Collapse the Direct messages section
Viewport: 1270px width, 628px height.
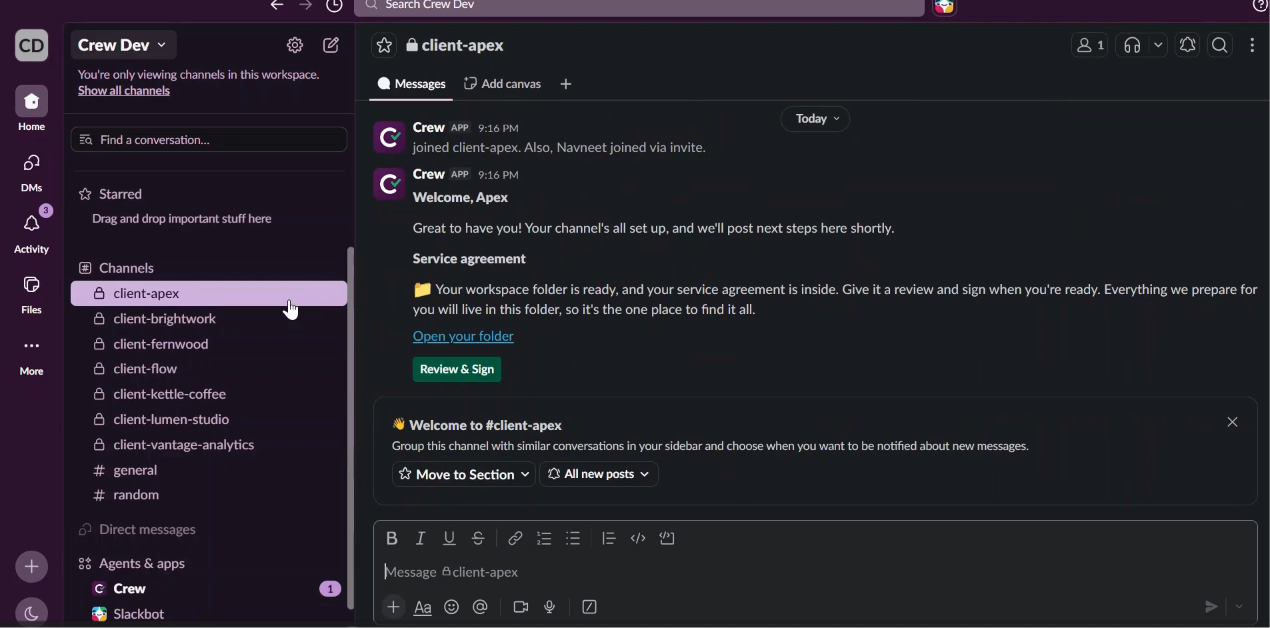137,530
